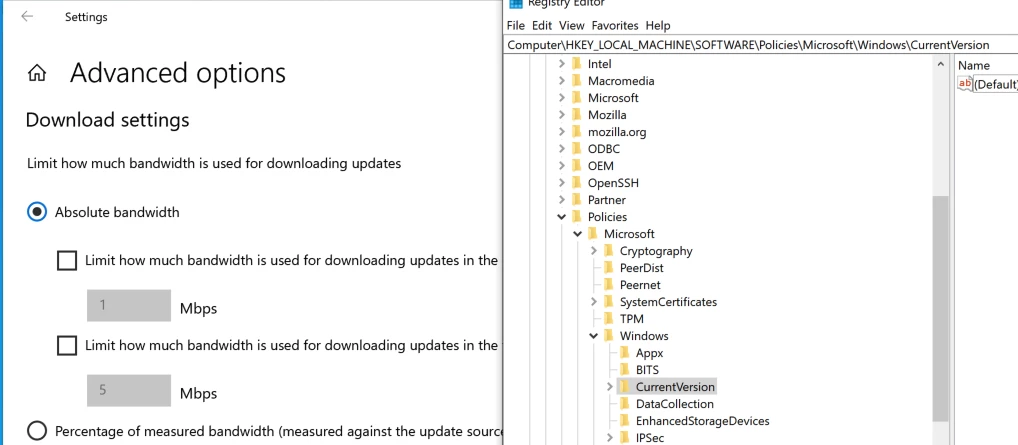
Task: Select the Windows key in the tree
Action: pyautogui.click(x=643, y=336)
